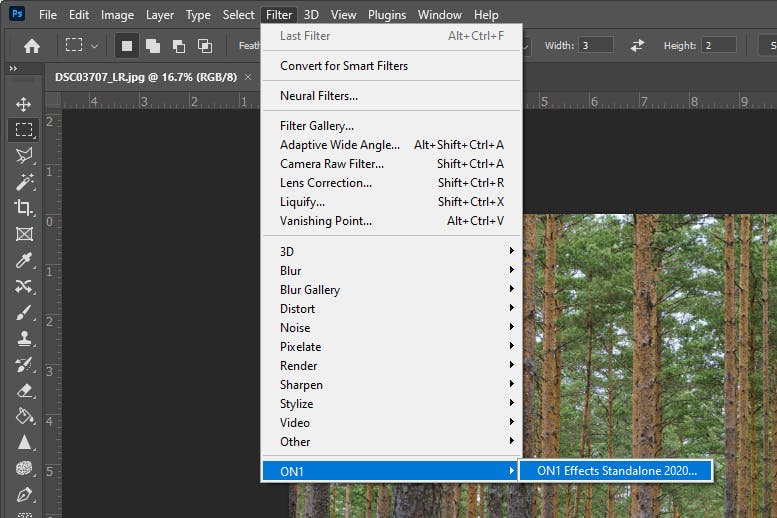Select the History Brush tool
Viewport: 777px width, 518px height.
click(x=23, y=365)
